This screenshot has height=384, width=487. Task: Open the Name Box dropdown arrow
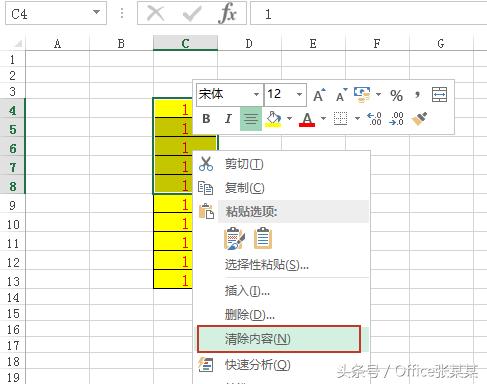point(96,12)
